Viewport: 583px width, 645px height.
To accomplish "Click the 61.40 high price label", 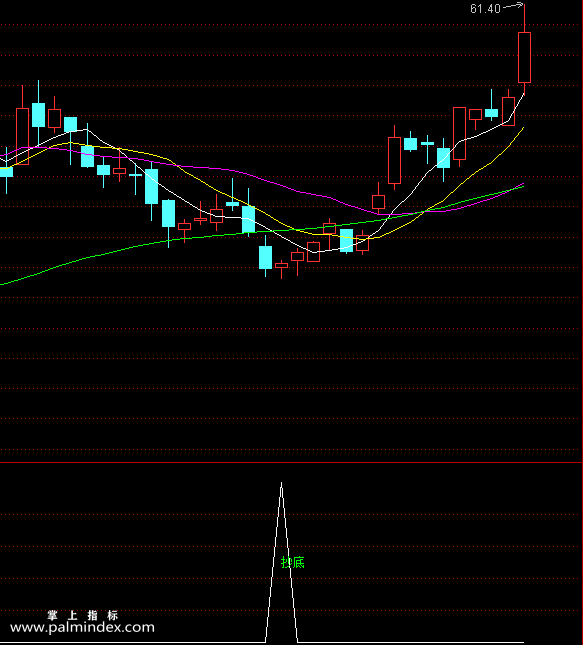I will 485,9.
